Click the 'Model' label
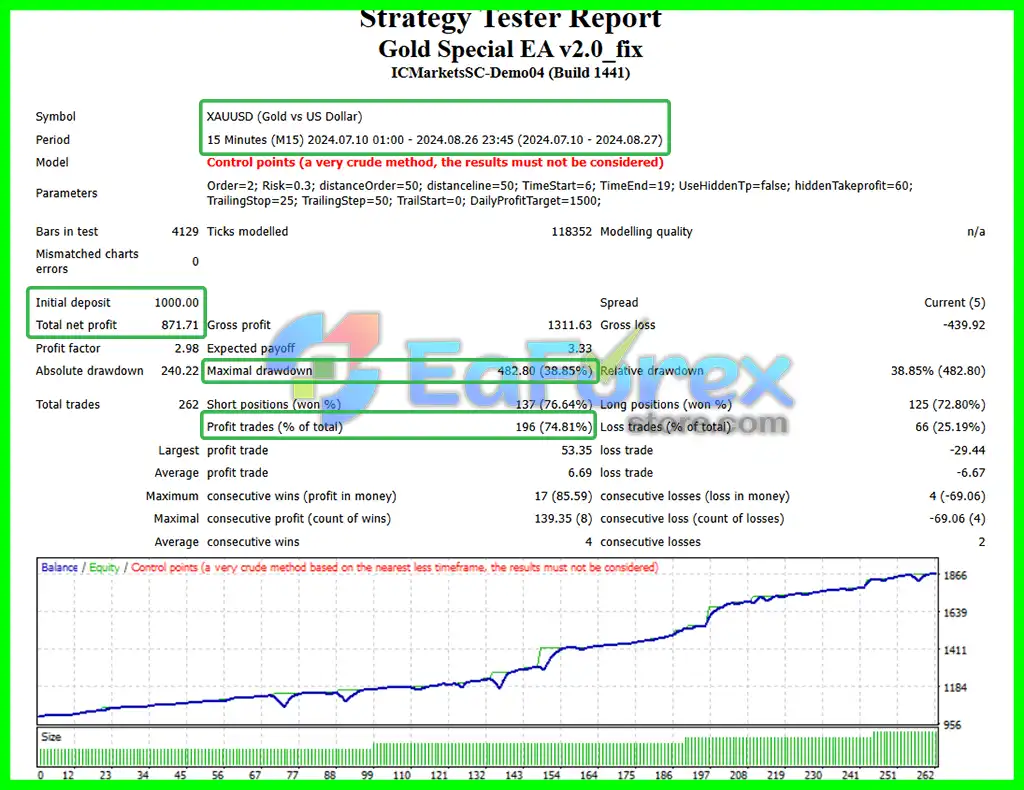1024x790 pixels. (x=52, y=162)
